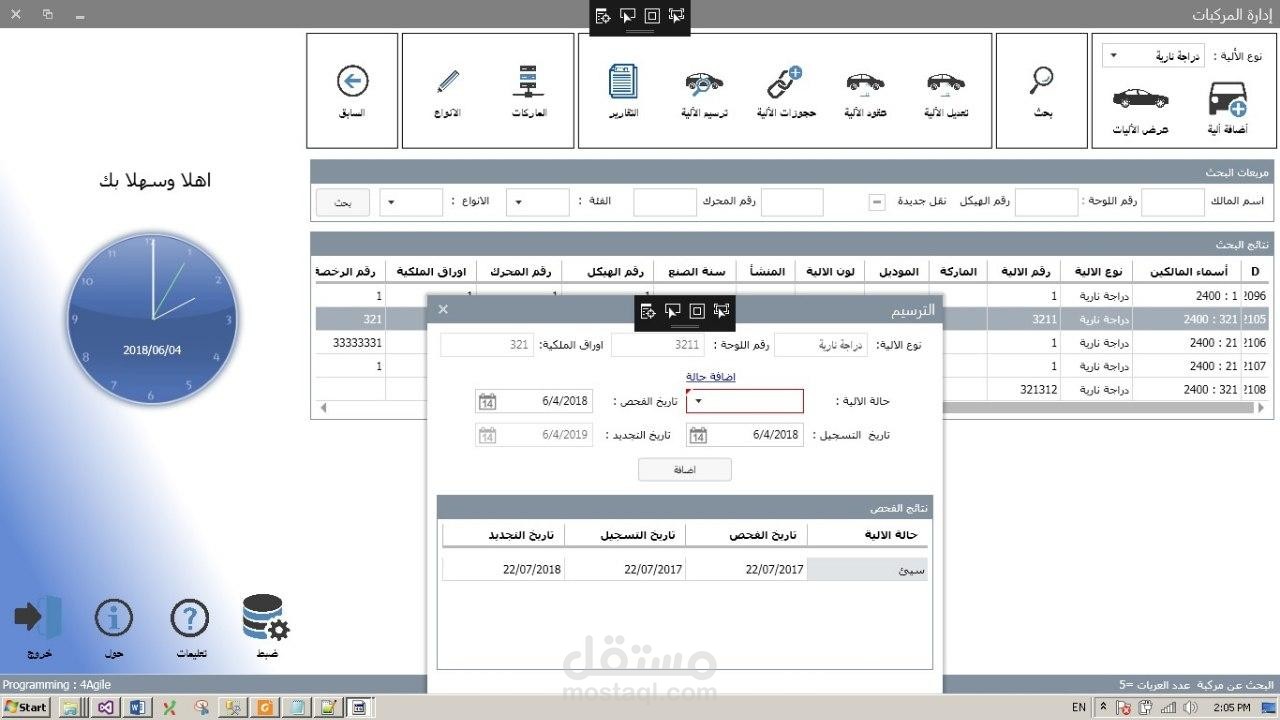Click اضافة button in الترسيم dialog

(685, 469)
